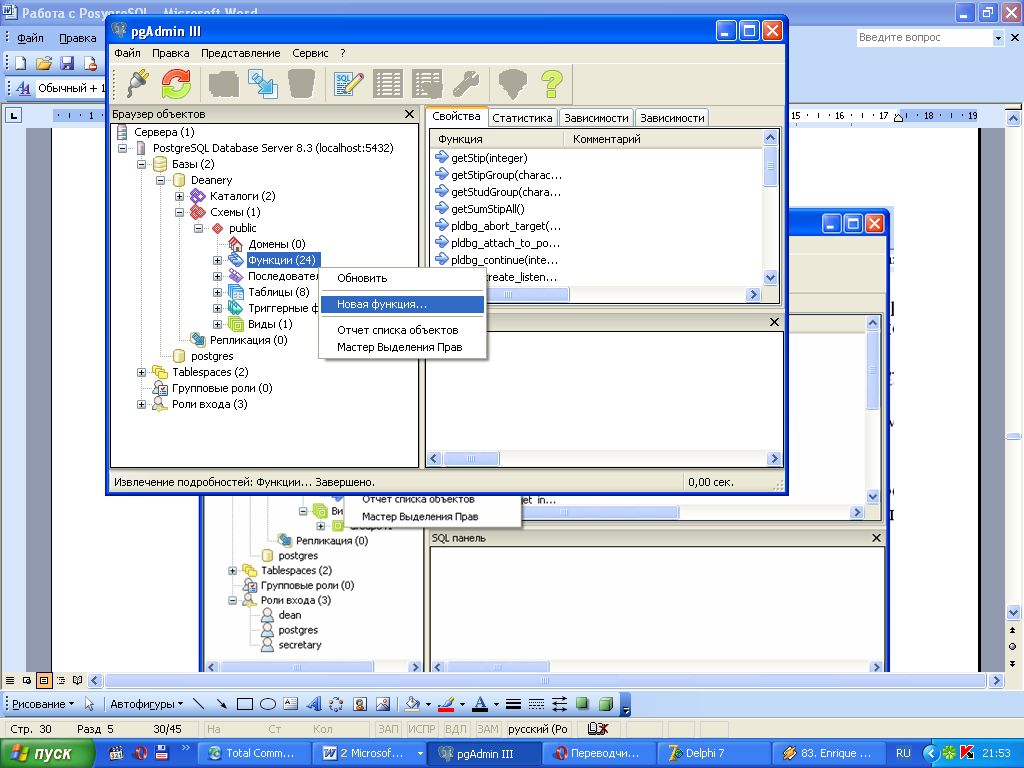Click the Microsoft Word taskbar group button
The image size is (1024, 768).
coord(371,753)
